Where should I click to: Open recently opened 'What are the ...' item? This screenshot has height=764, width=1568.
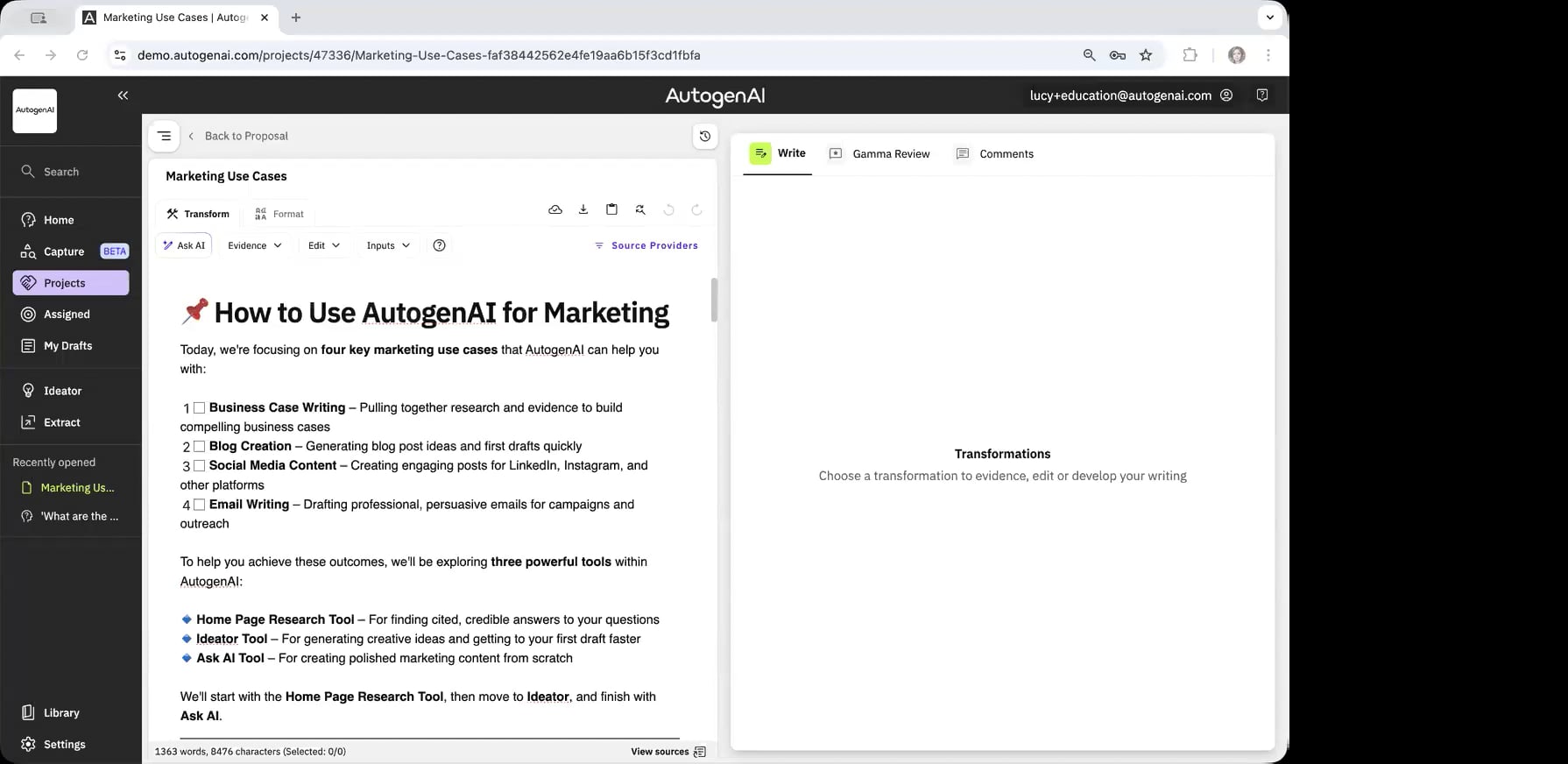(70, 516)
